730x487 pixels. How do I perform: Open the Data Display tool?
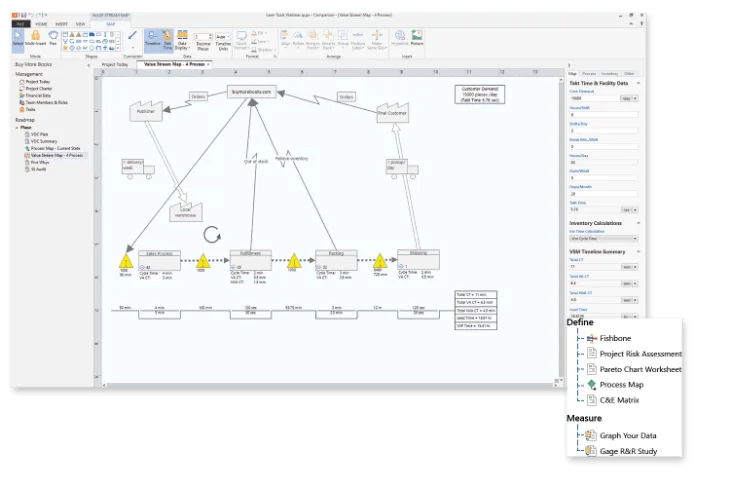pos(182,40)
